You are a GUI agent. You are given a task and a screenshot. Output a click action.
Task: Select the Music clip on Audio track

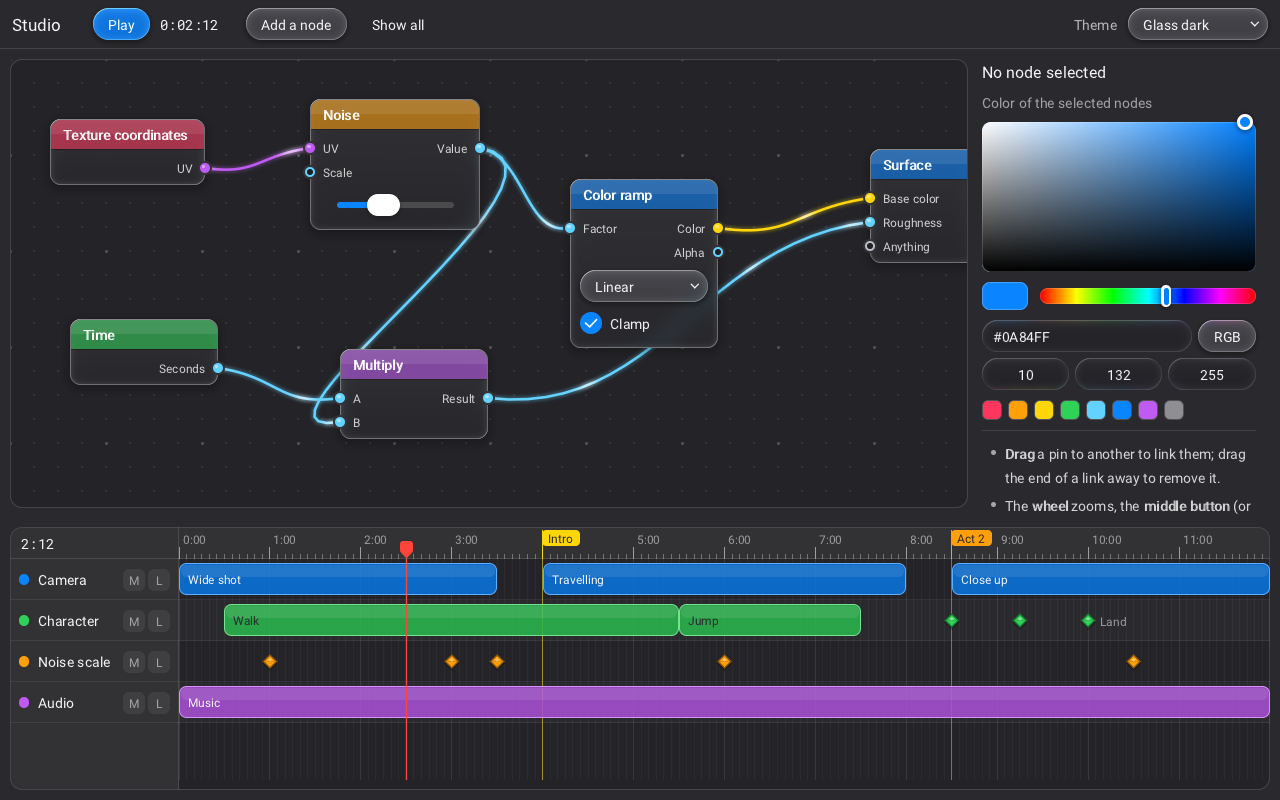[x=724, y=702]
